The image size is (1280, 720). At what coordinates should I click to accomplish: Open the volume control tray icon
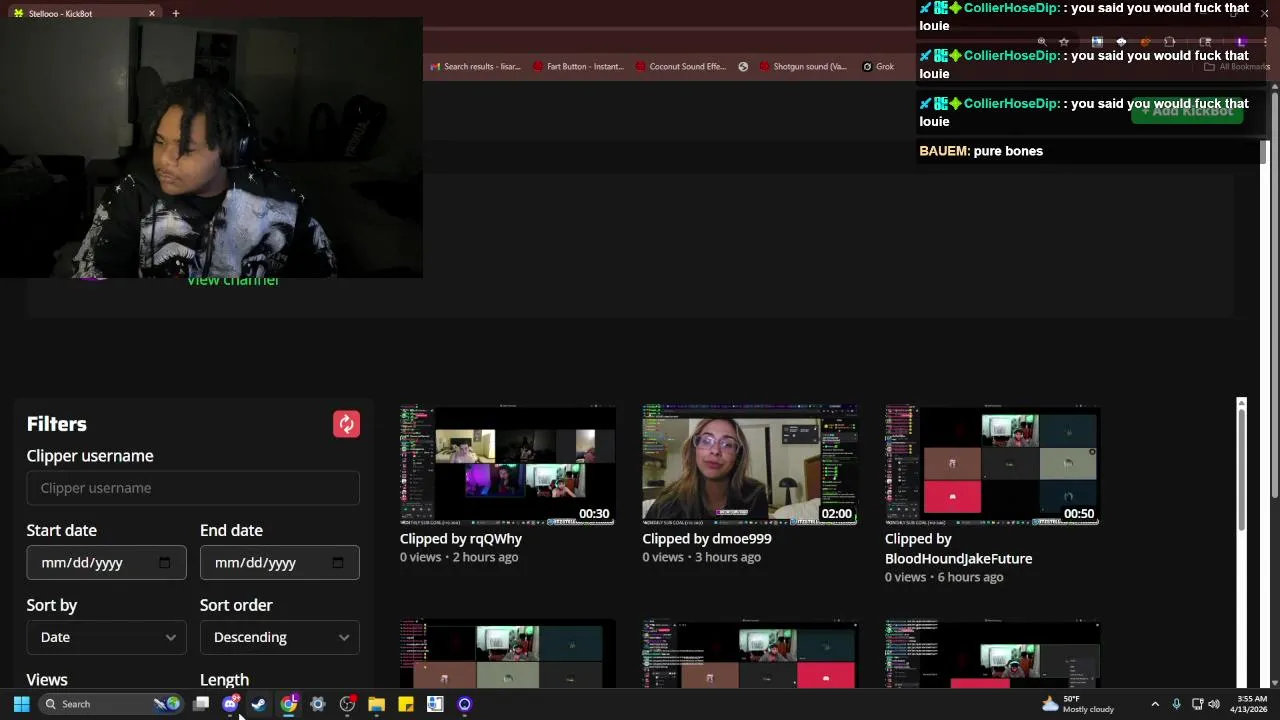(x=1214, y=704)
